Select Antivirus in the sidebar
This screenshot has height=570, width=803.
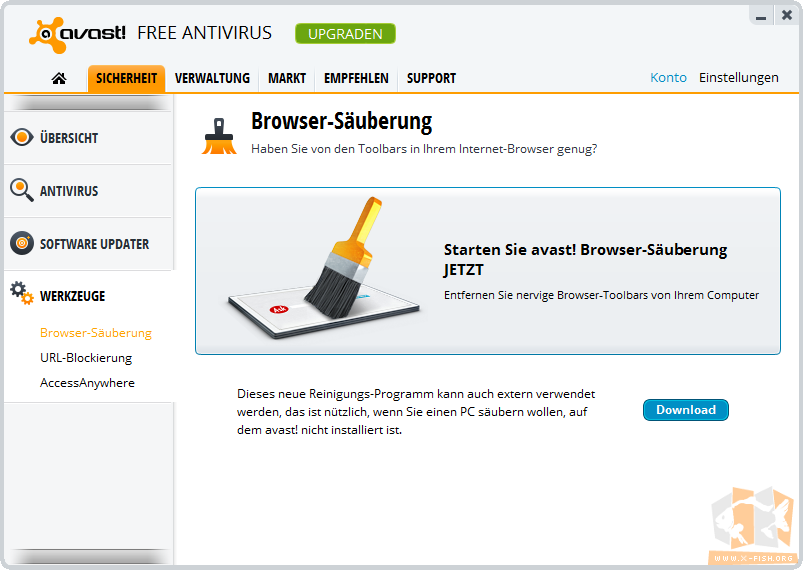click(88, 191)
